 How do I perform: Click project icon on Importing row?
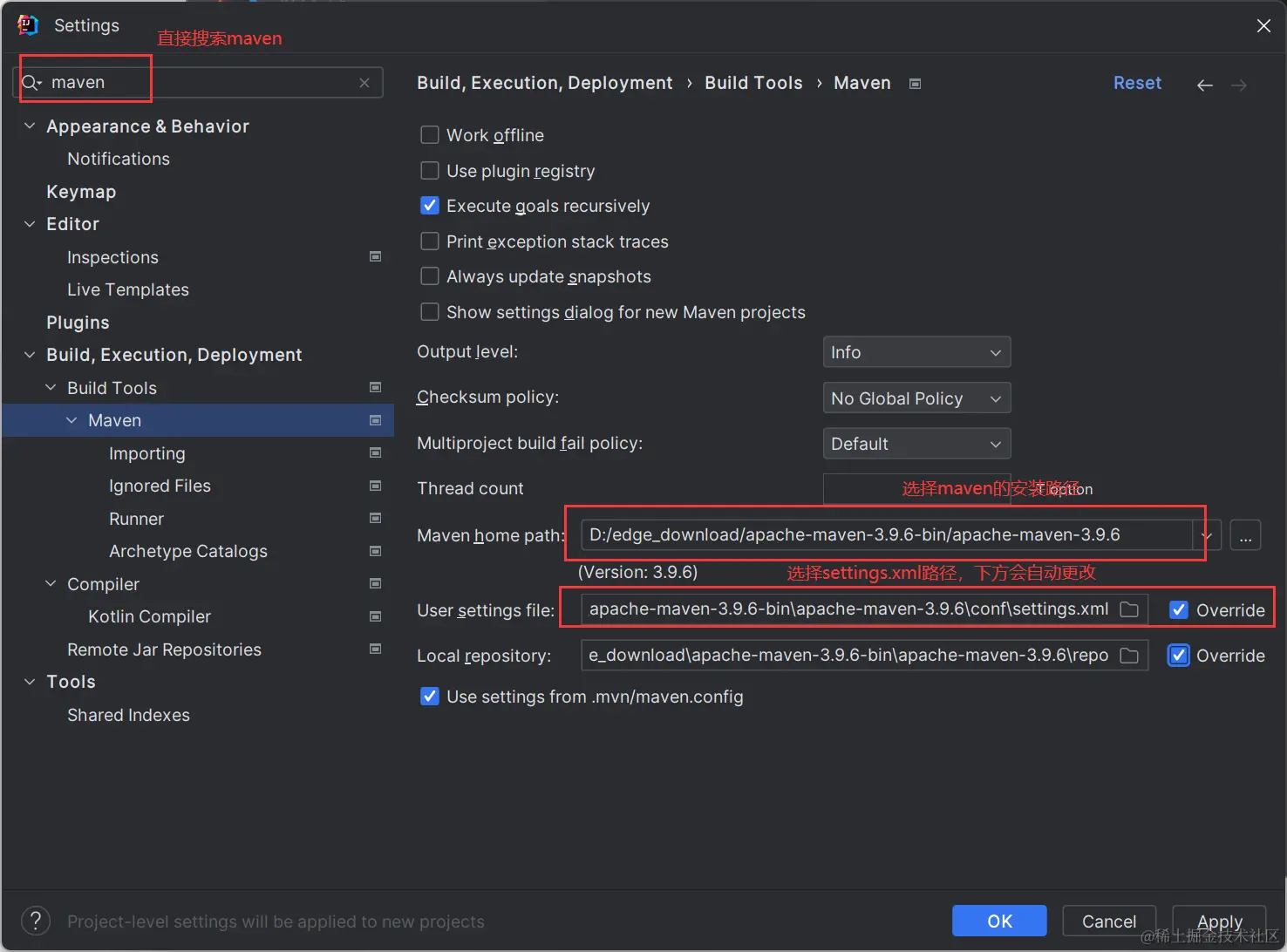pos(376,452)
